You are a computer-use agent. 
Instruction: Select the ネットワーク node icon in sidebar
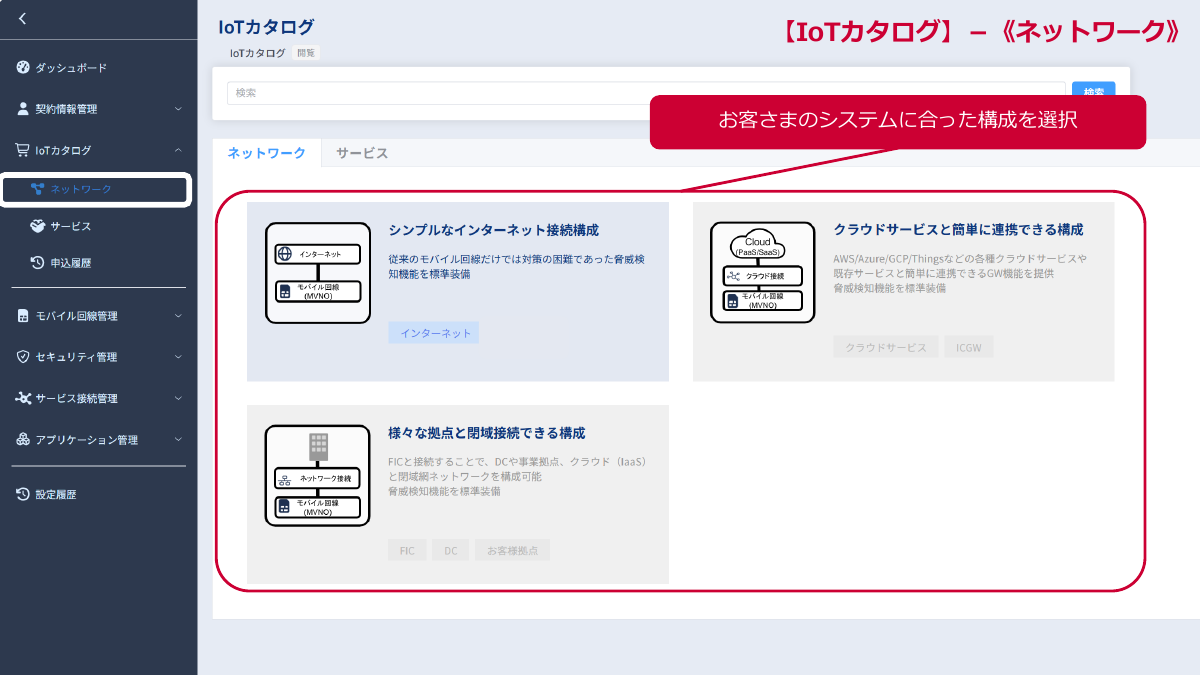pos(38,190)
